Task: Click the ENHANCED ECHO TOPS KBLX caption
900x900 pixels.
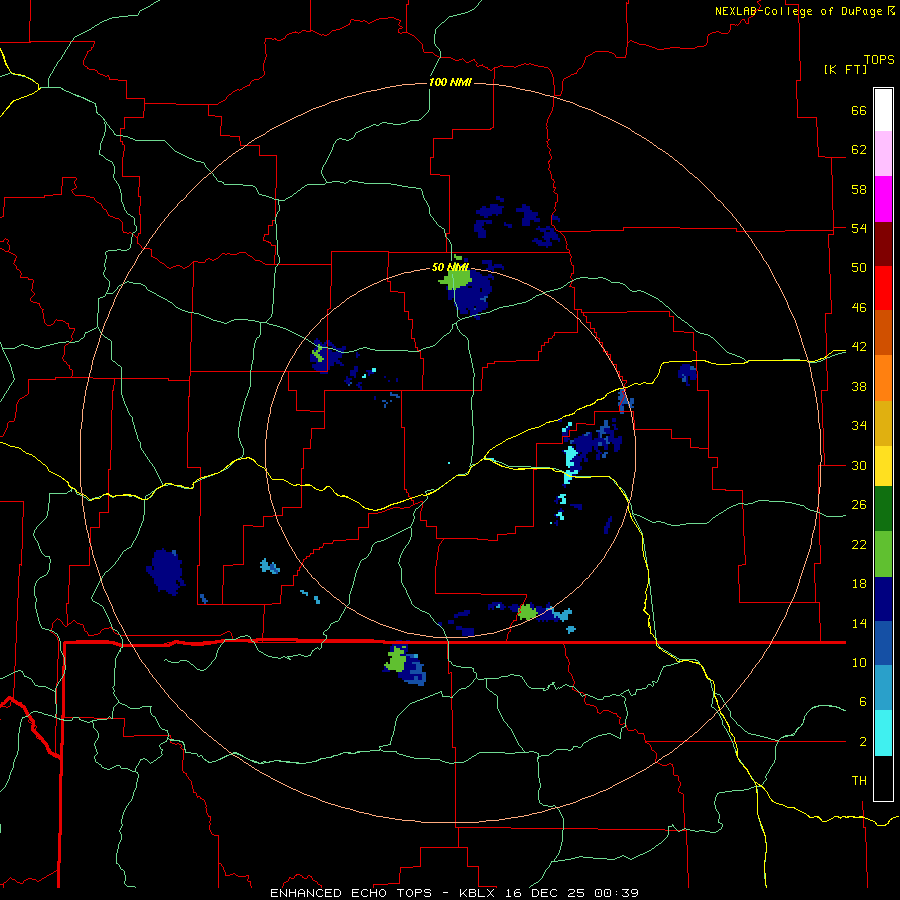Action: click(x=454, y=893)
